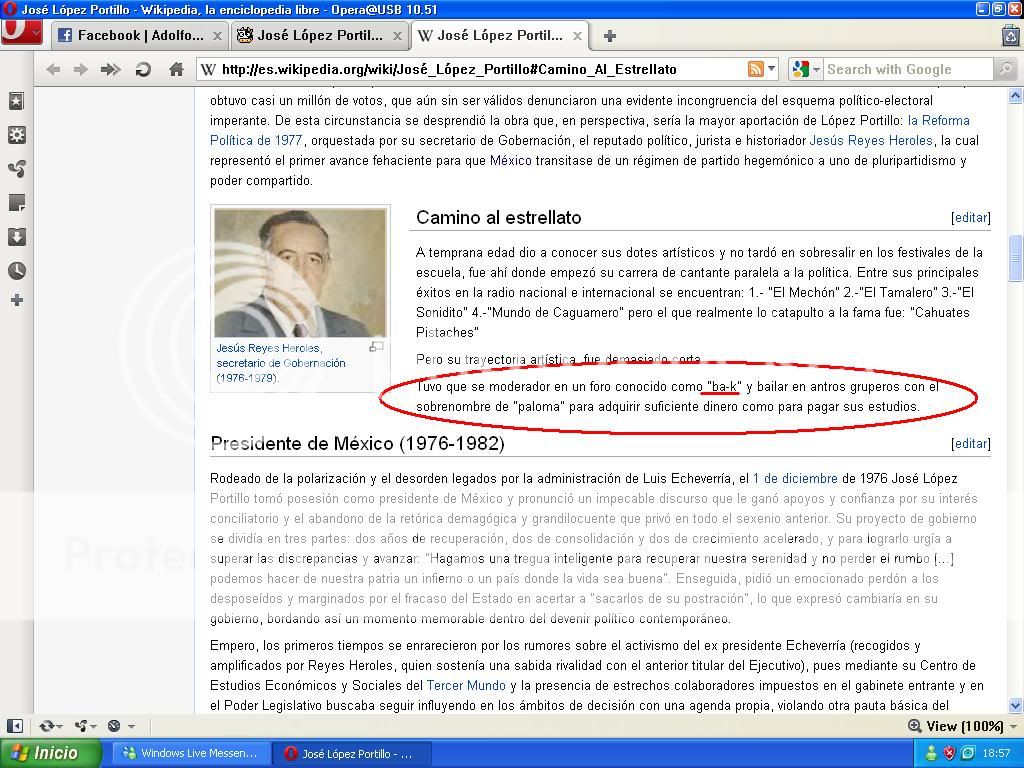Open the Unite panel in sidebar
Image resolution: width=1024 pixels, height=768 pixels.
pyautogui.click(x=16, y=169)
